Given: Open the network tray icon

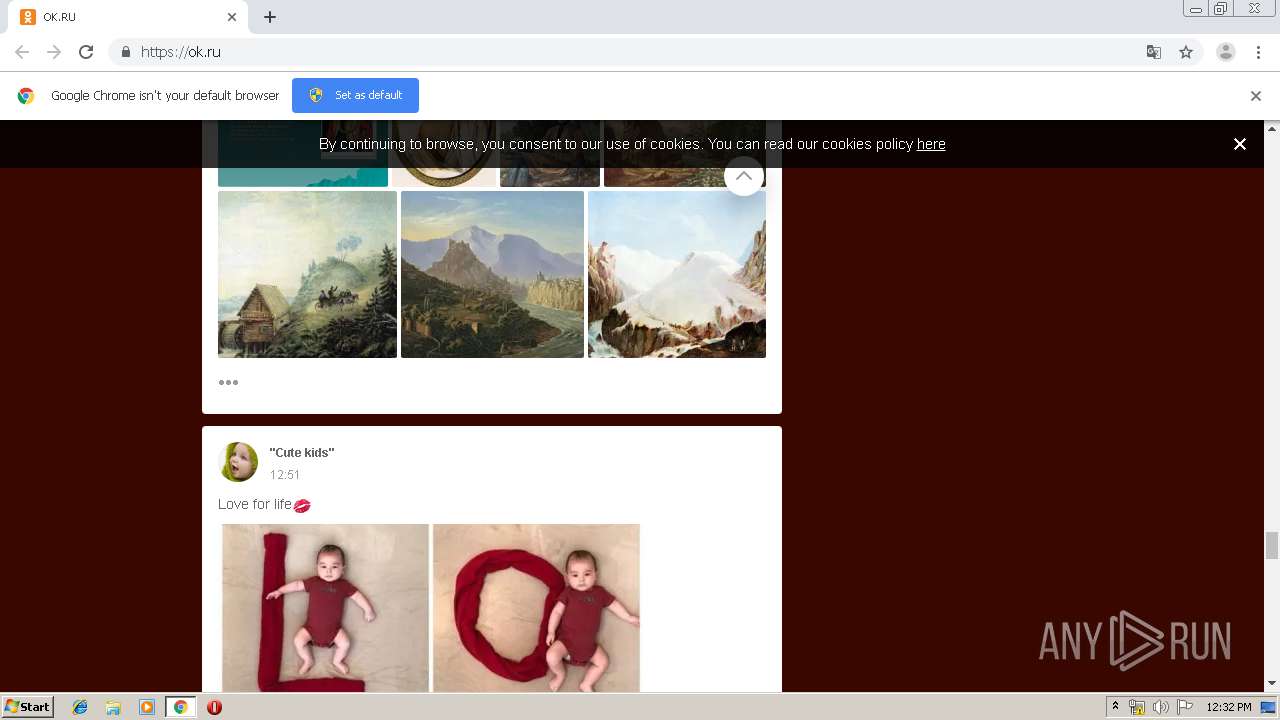Looking at the screenshot, I should click(1137, 707).
